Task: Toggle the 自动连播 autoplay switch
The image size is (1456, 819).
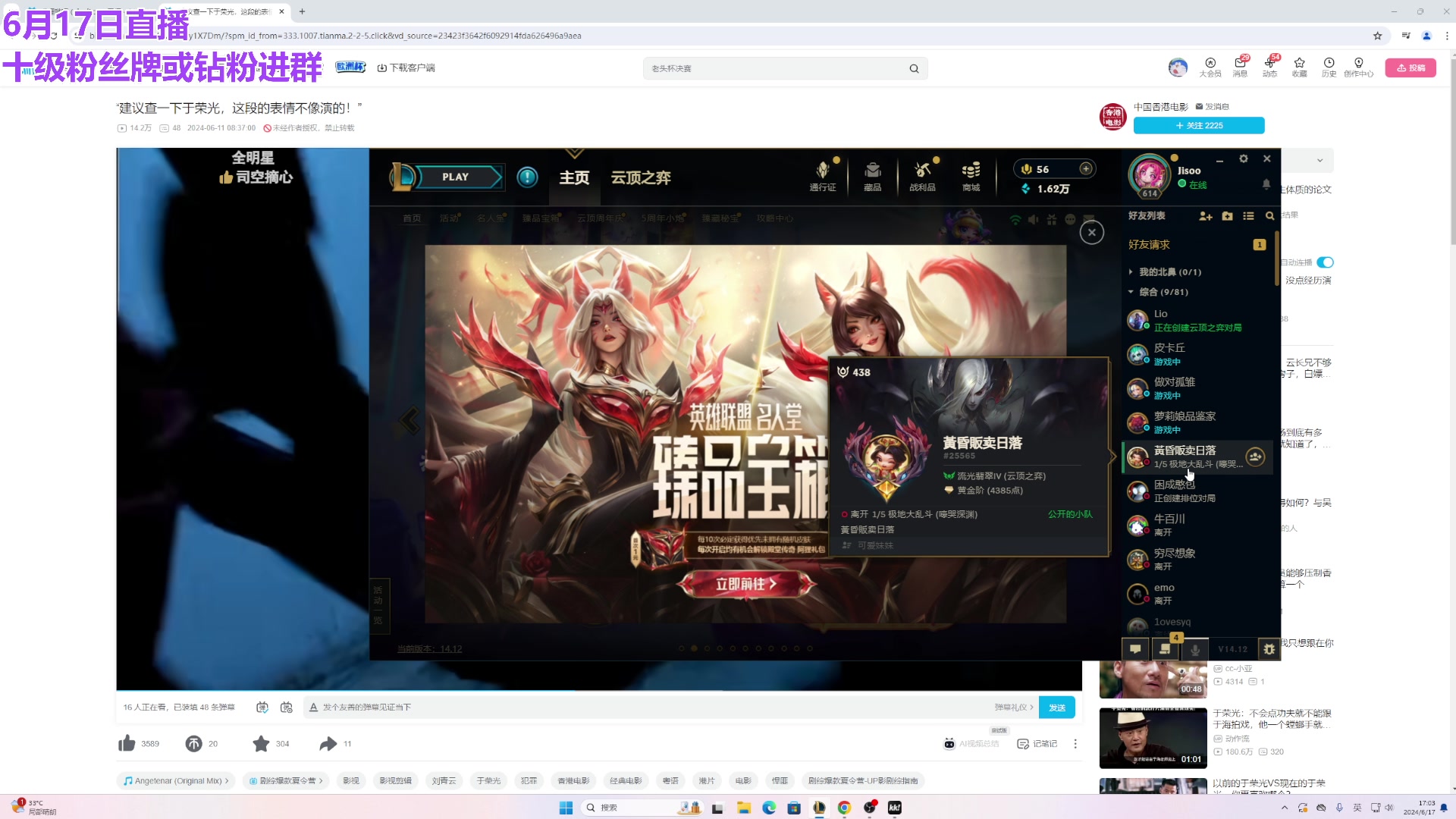Action: [1325, 262]
